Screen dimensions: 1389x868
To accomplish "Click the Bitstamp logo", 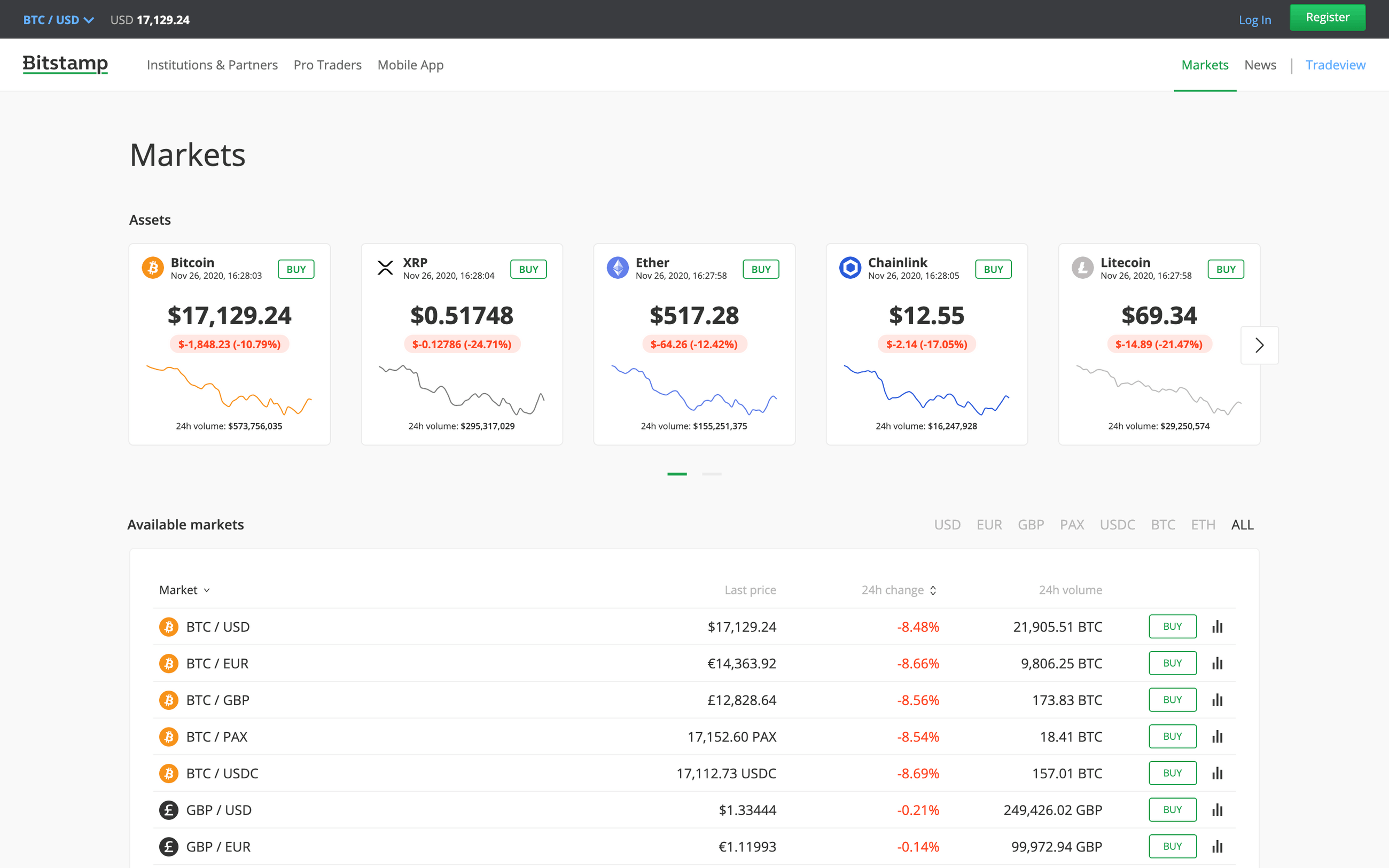I will point(65,64).
